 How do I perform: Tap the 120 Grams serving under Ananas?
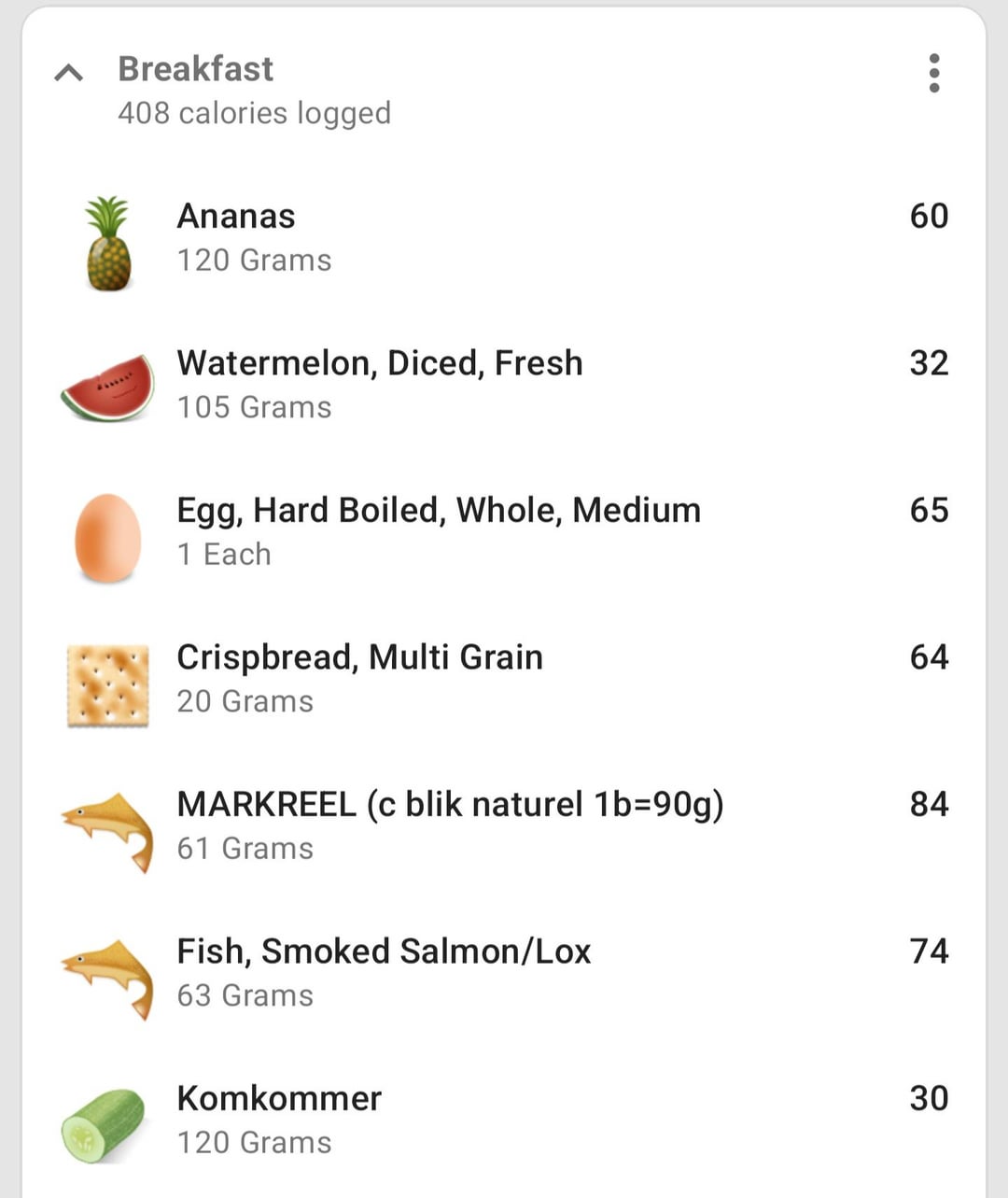point(254,260)
